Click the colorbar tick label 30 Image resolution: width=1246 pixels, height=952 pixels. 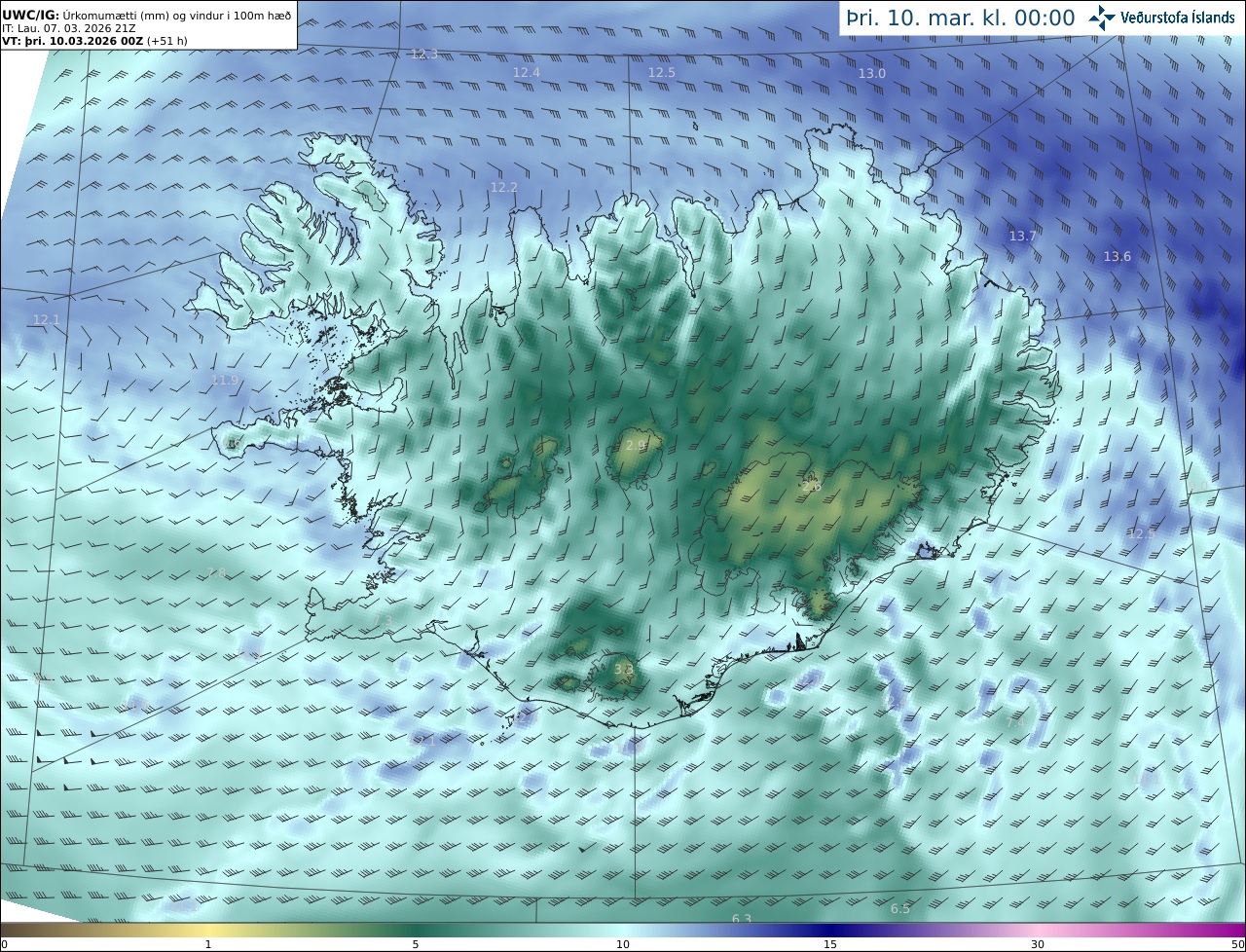tap(1038, 944)
